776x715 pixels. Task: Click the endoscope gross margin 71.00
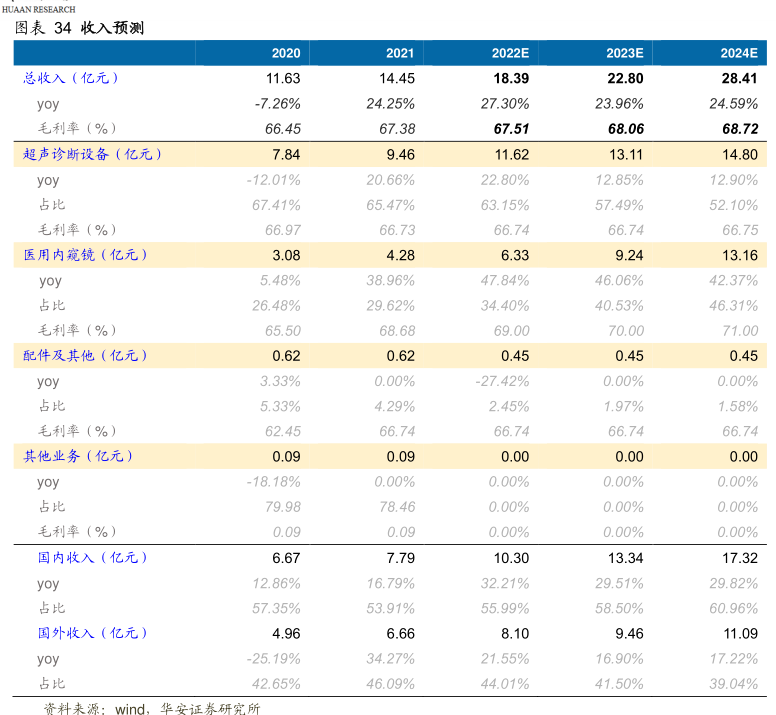[x=740, y=331]
